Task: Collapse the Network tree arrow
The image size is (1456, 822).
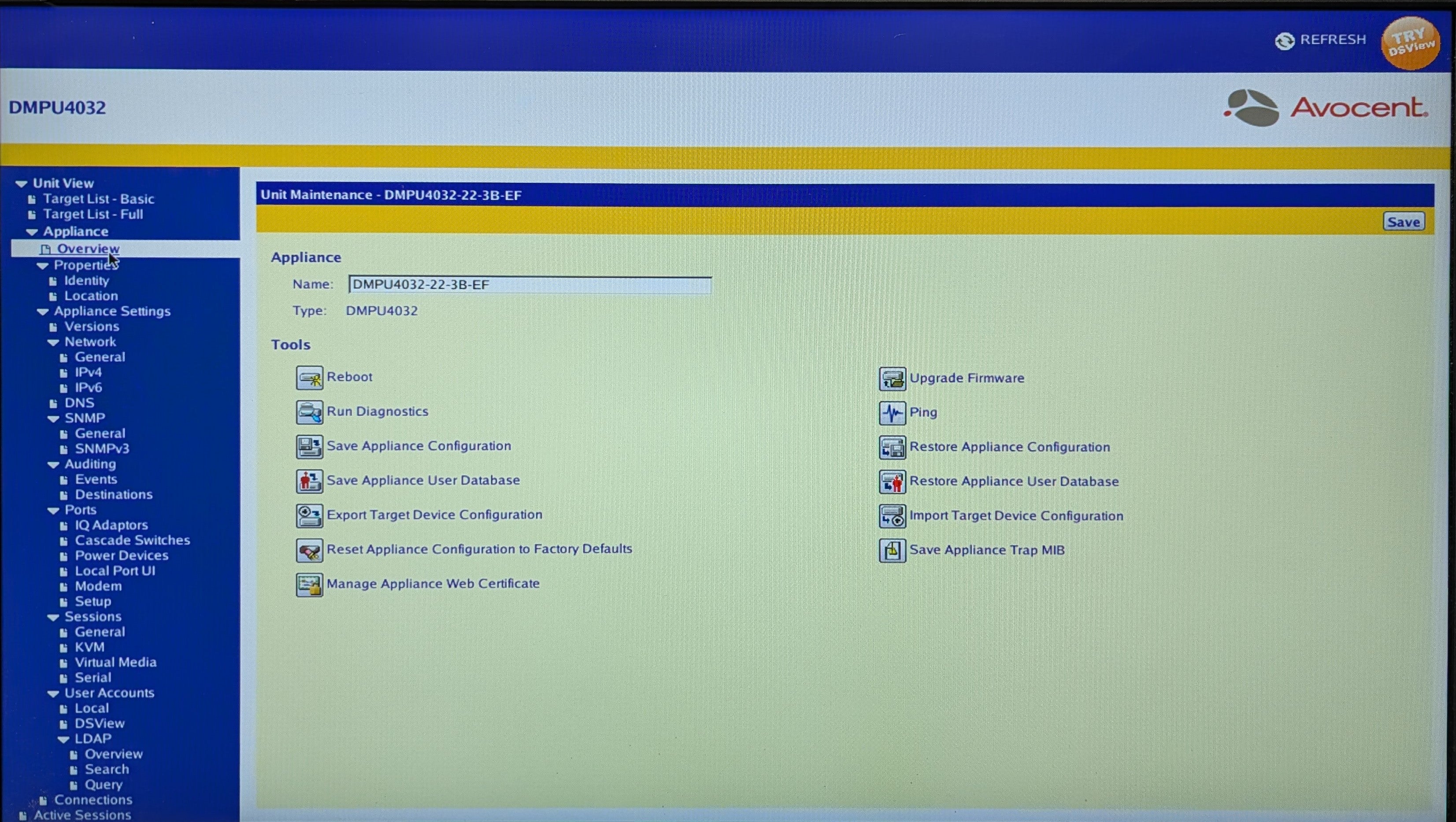Action: (x=53, y=342)
